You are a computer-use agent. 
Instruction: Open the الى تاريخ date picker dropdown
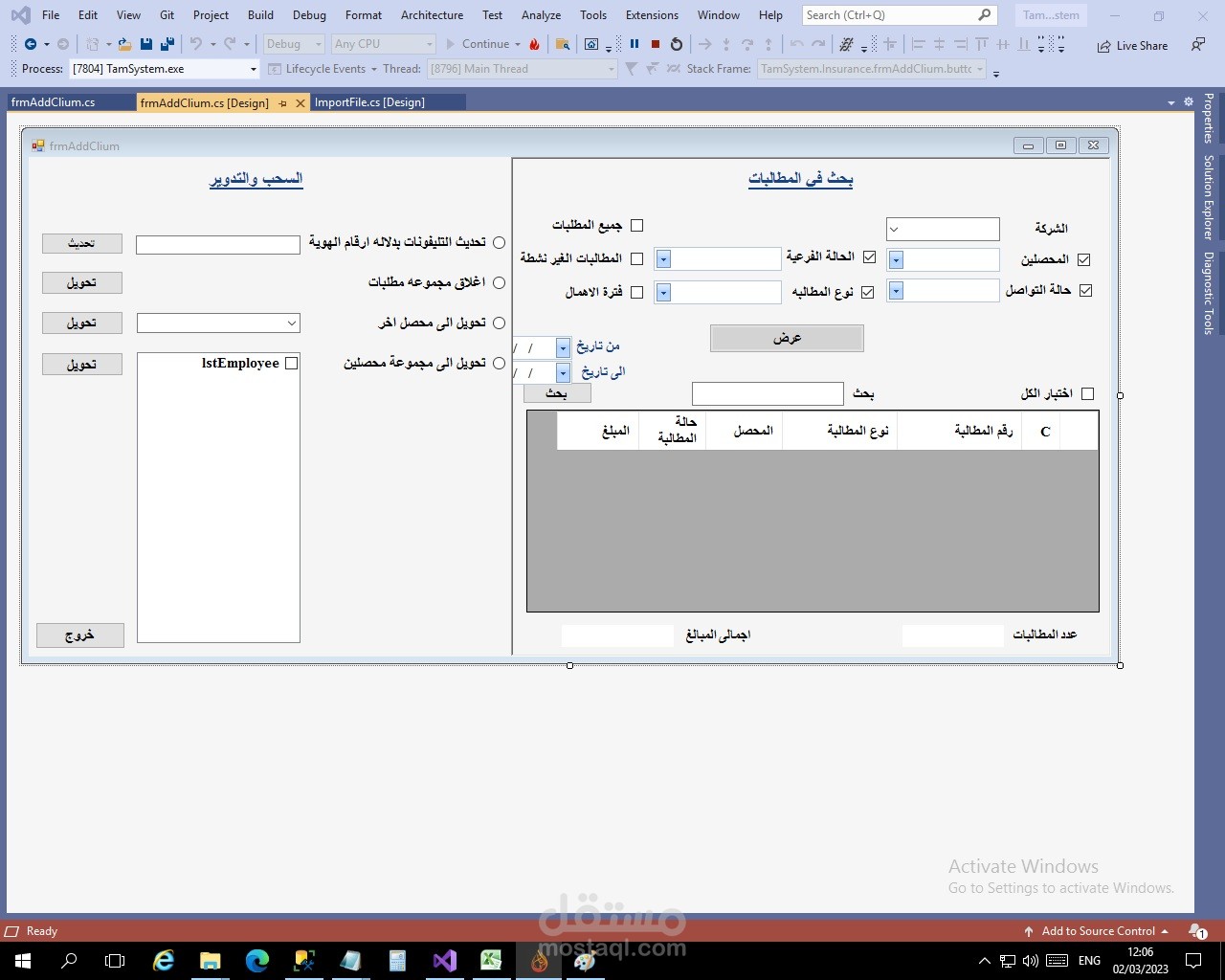(563, 372)
